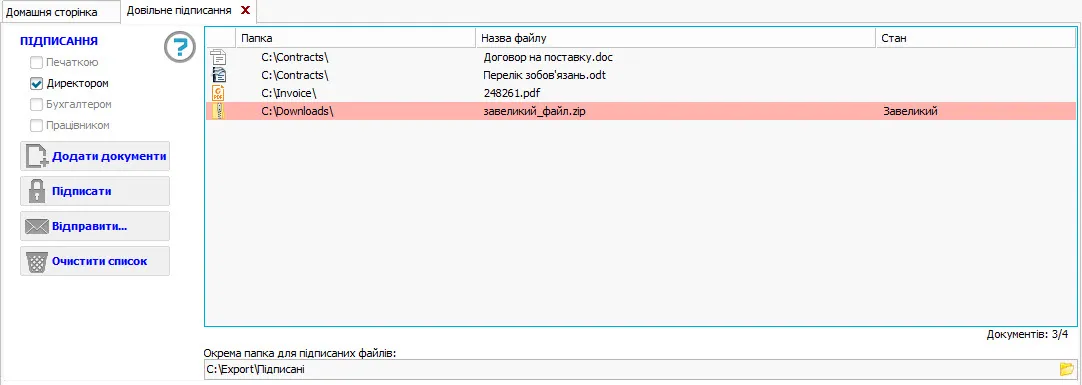Viewport: 1082px width, 385px height.
Task: Sort by the Папка column header
Action: tap(355, 38)
